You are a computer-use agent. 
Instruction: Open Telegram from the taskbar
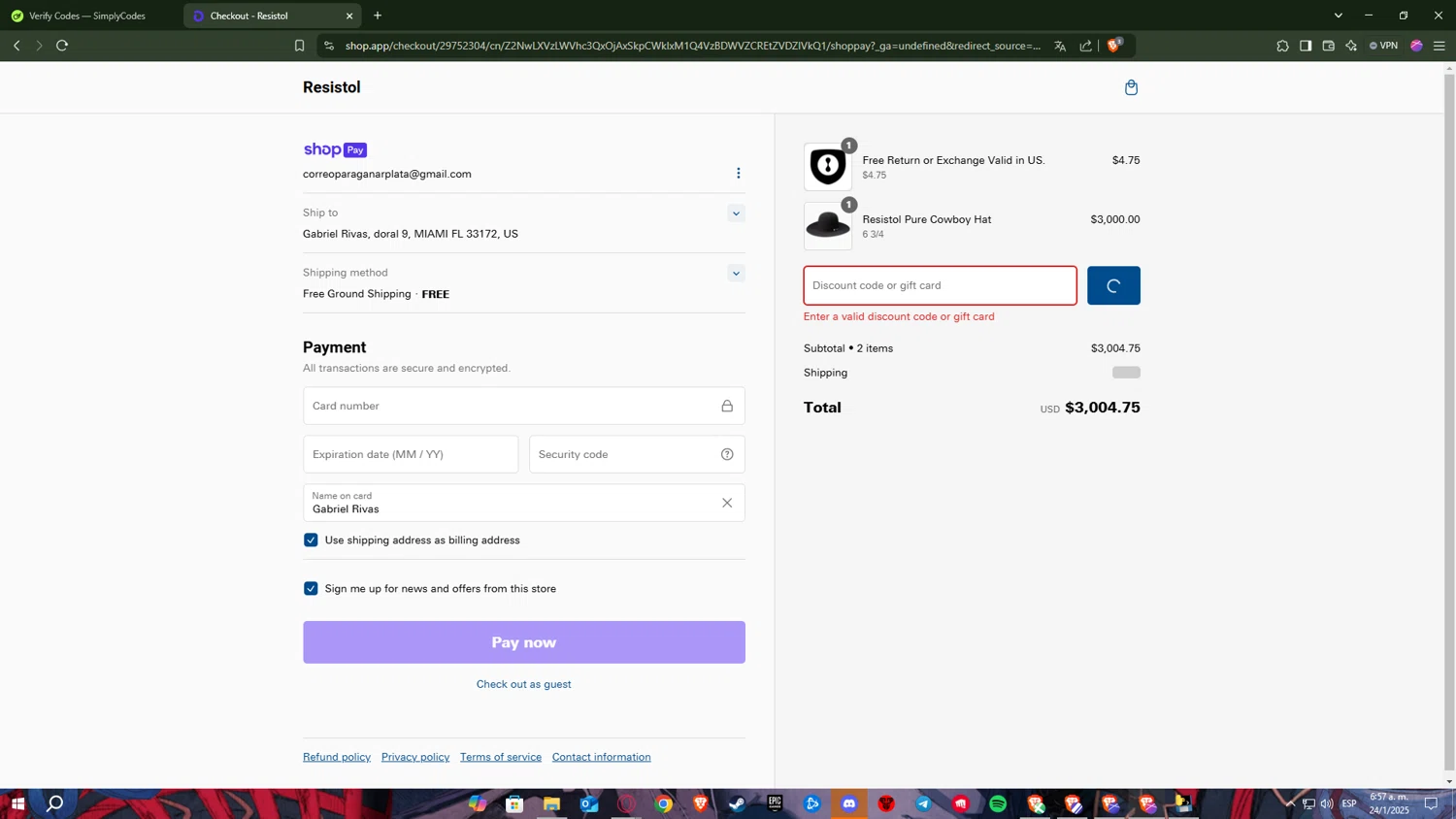(923, 803)
